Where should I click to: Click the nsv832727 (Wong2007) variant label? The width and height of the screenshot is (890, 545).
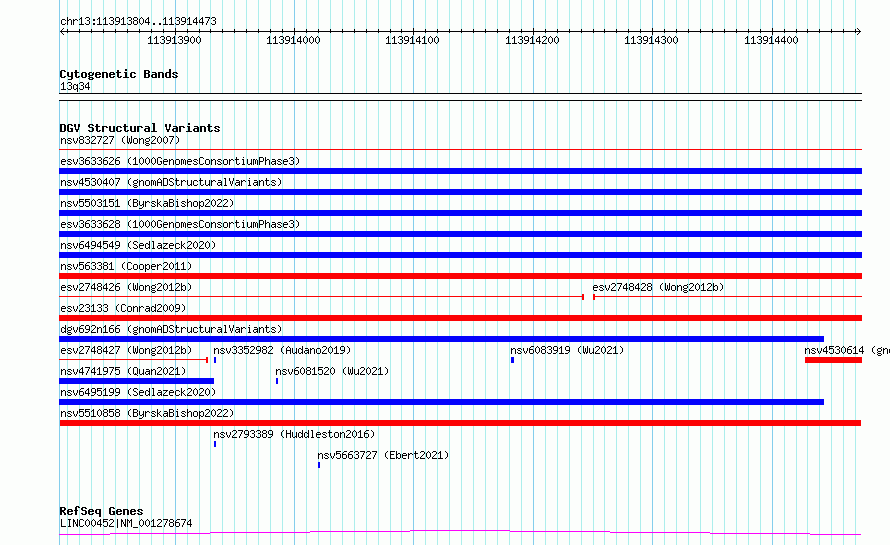pyautogui.click(x=120, y=140)
